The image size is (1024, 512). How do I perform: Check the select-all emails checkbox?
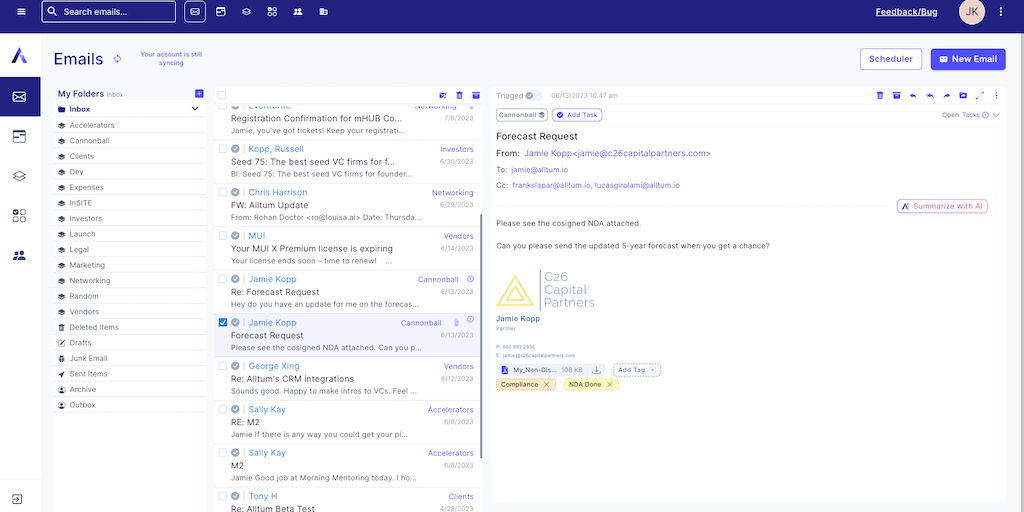pos(223,95)
